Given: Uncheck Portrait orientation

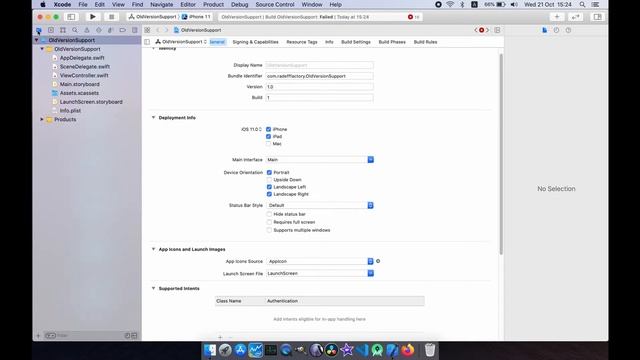Looking at the screenshot, I should pos(269,173).
